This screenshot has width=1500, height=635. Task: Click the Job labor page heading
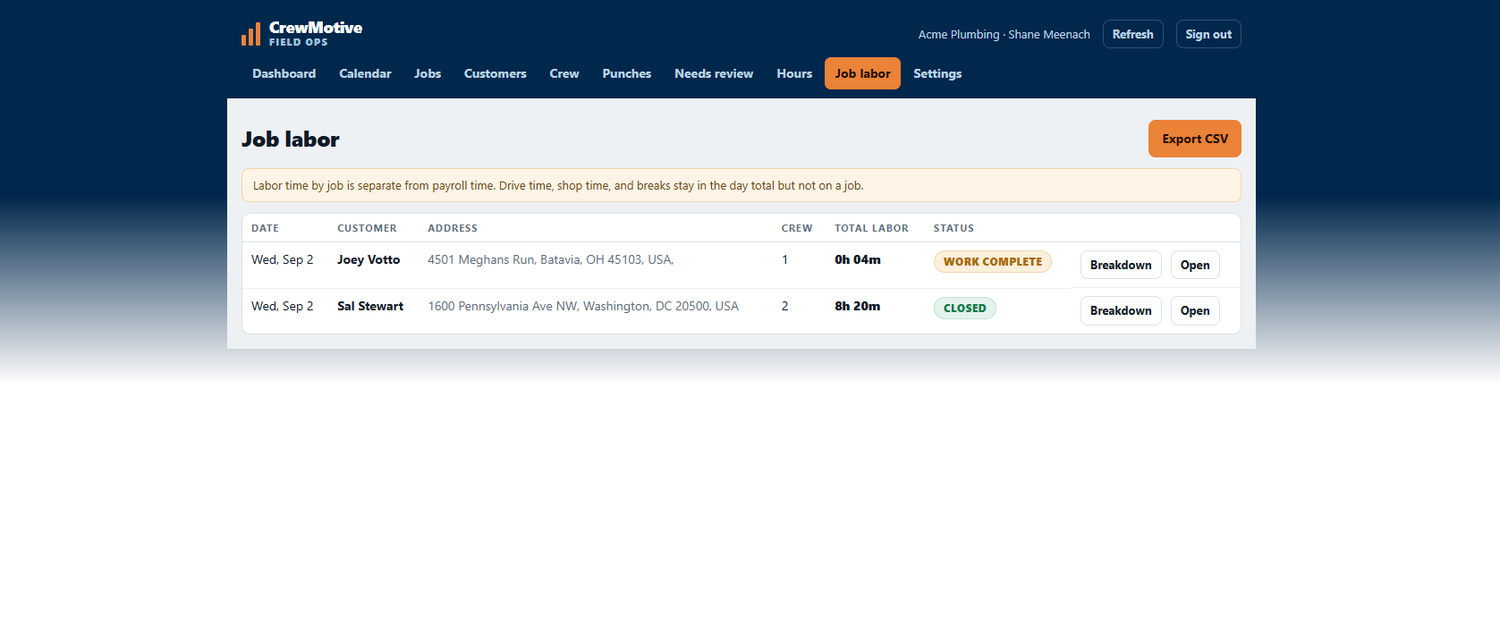(290, 139)
